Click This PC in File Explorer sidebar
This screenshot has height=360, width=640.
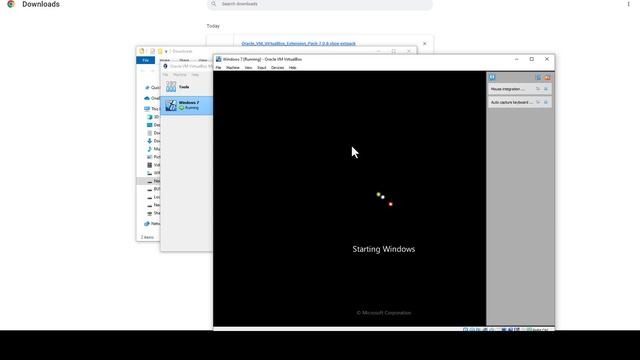click(x=152, y=109)
